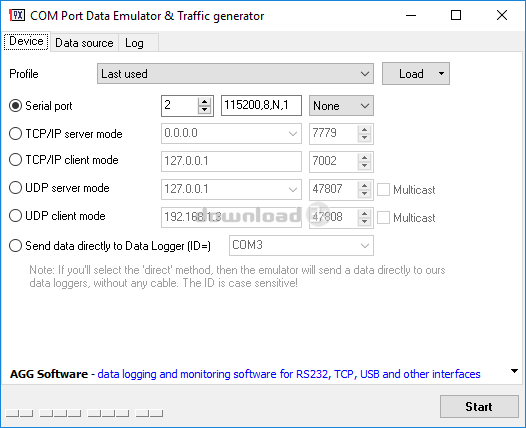
Task: Select the TCP/IP server mode radio button
Action: 15,133
